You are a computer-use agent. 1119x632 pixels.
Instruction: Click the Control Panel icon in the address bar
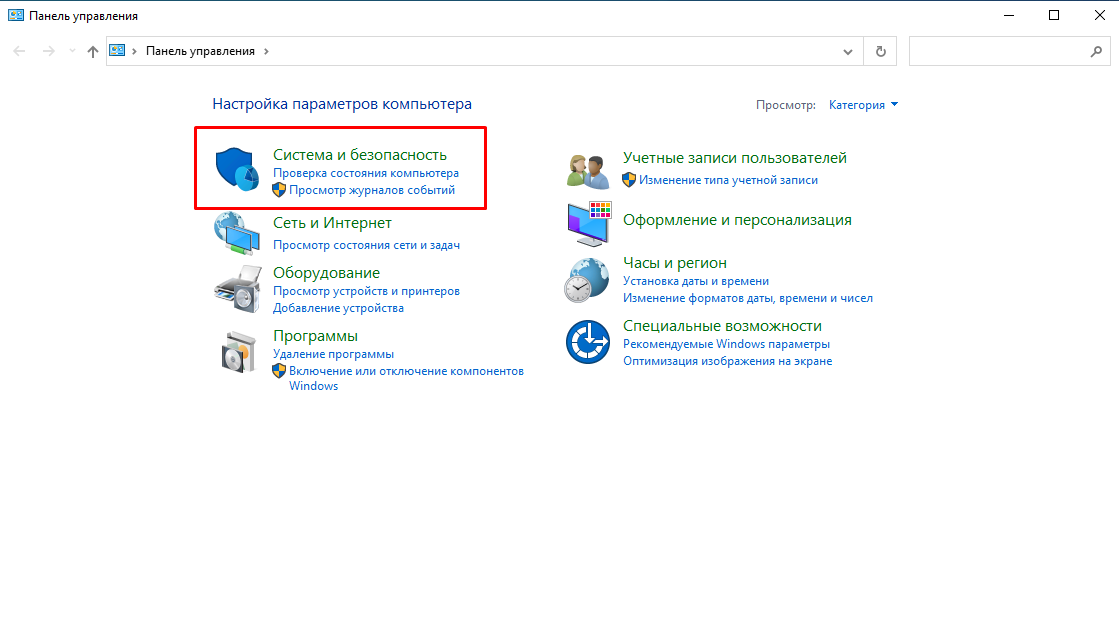click(117, 51)
